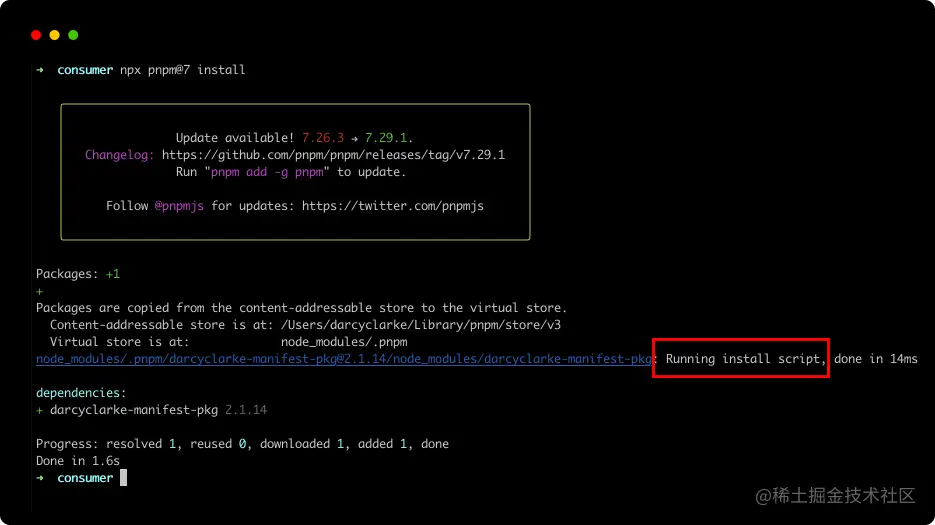
Task: Open the GitHub v7.29.1 changelog URL
Action: 333,155
